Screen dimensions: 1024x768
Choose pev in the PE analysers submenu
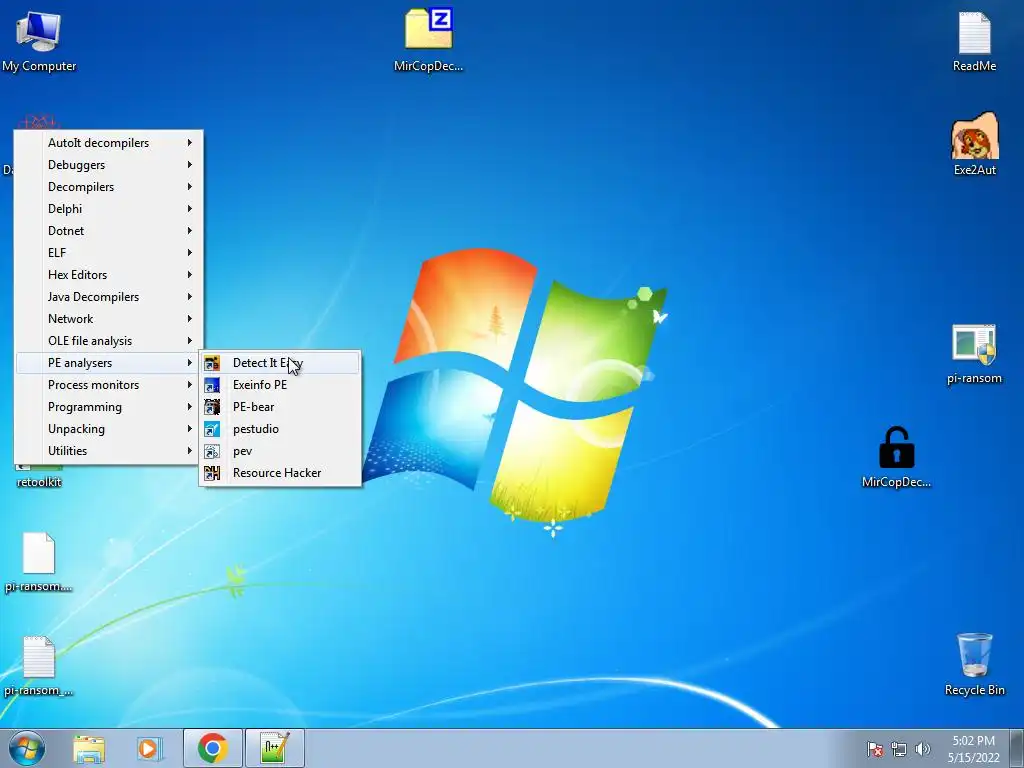point(280,451)
